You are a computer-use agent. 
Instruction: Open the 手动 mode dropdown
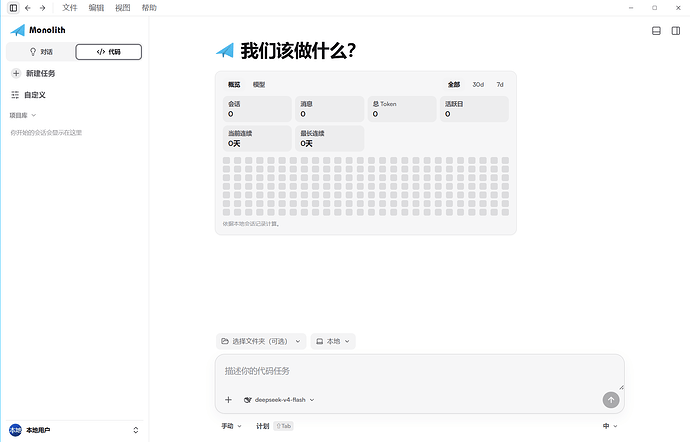point(231,426)
